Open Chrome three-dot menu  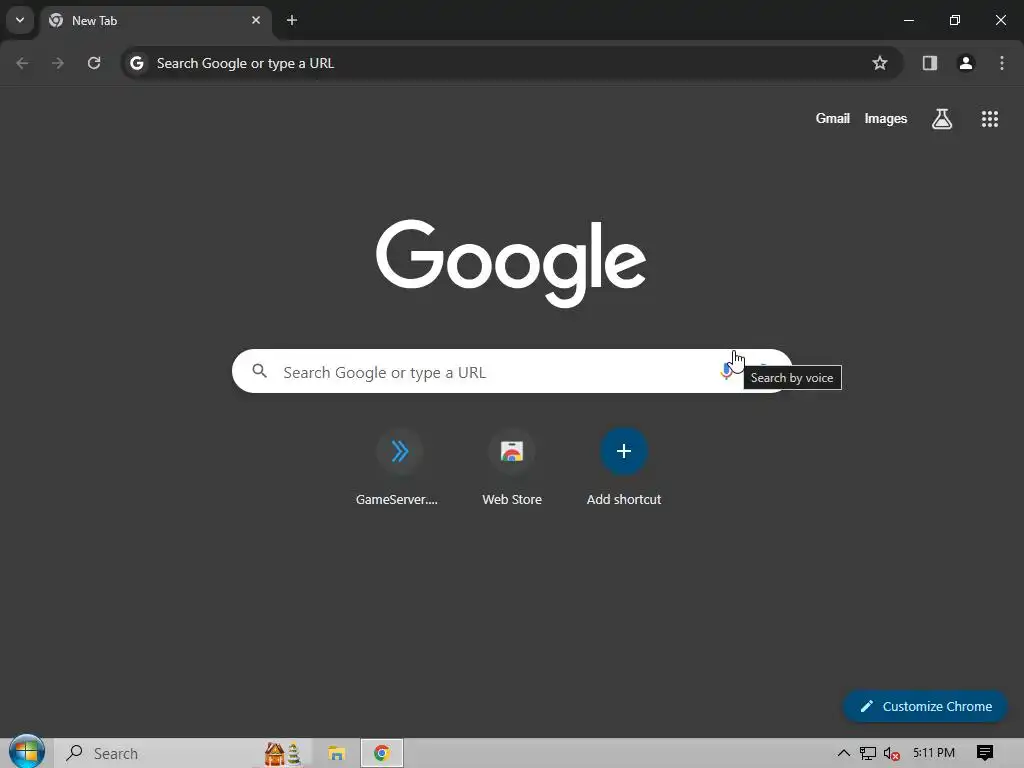[1002, 63]
